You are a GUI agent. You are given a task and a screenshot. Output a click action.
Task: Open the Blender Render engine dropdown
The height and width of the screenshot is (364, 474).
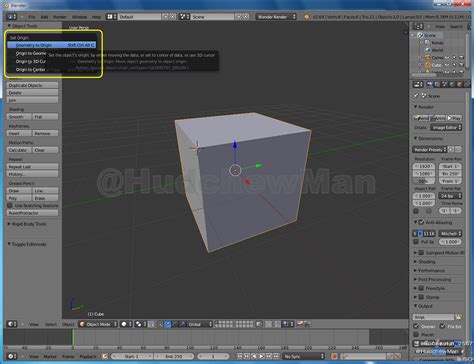(276, 17)
